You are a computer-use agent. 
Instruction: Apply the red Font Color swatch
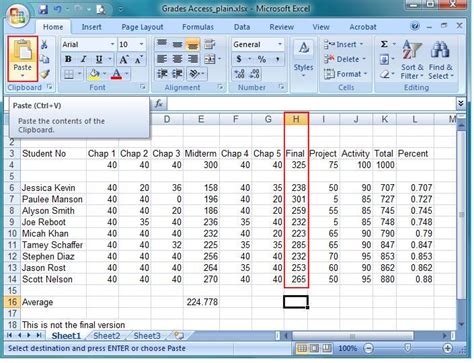[x=116, y=74]
